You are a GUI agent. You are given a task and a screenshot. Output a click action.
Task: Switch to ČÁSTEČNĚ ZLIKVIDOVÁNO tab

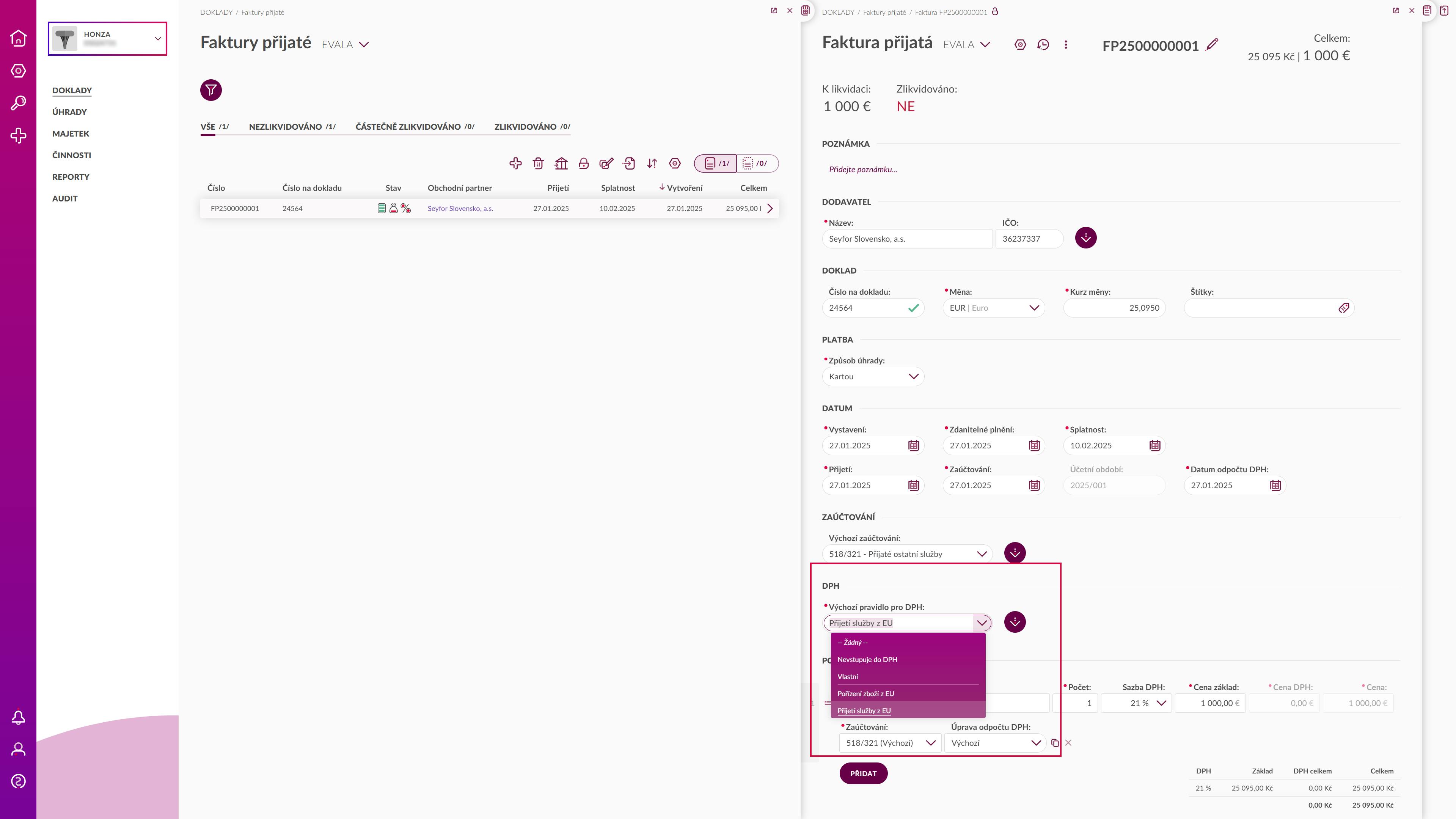(415, 127)
